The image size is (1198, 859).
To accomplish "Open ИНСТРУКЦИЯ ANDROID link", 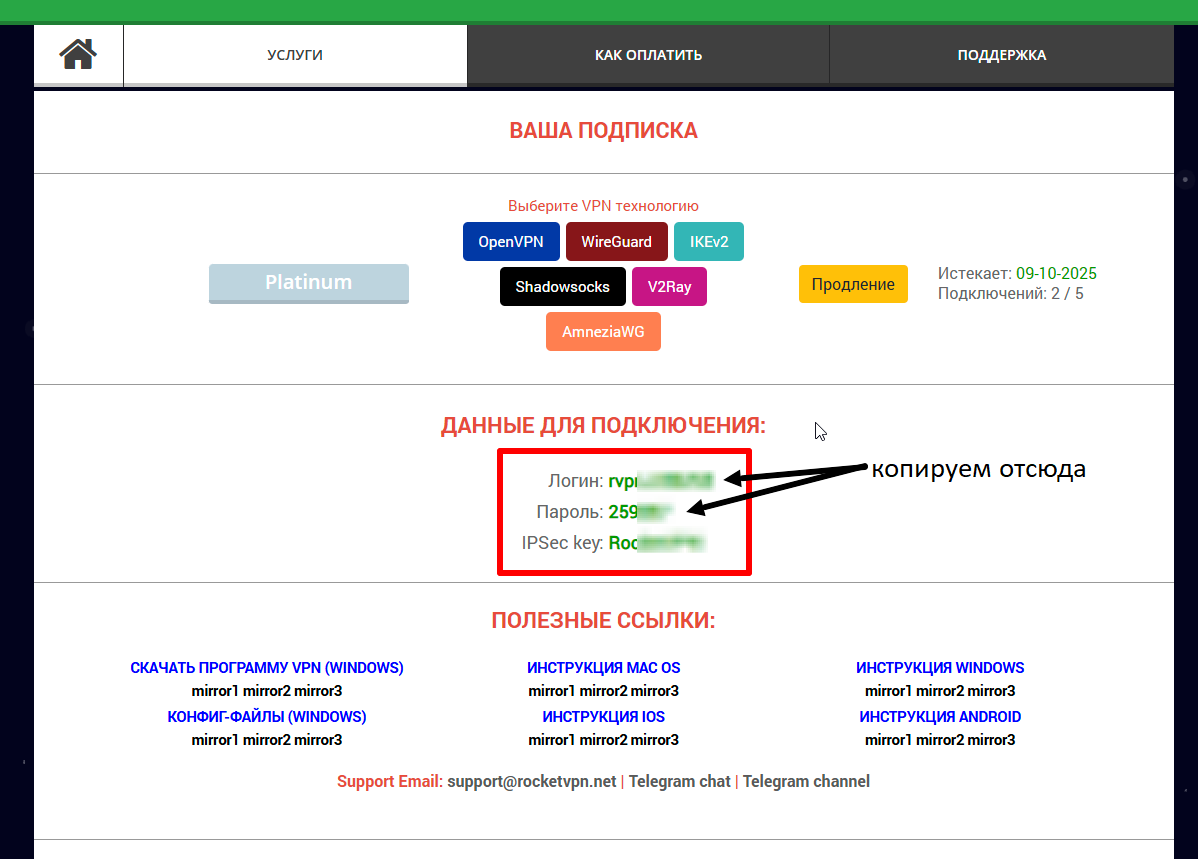I will (940, 717).
